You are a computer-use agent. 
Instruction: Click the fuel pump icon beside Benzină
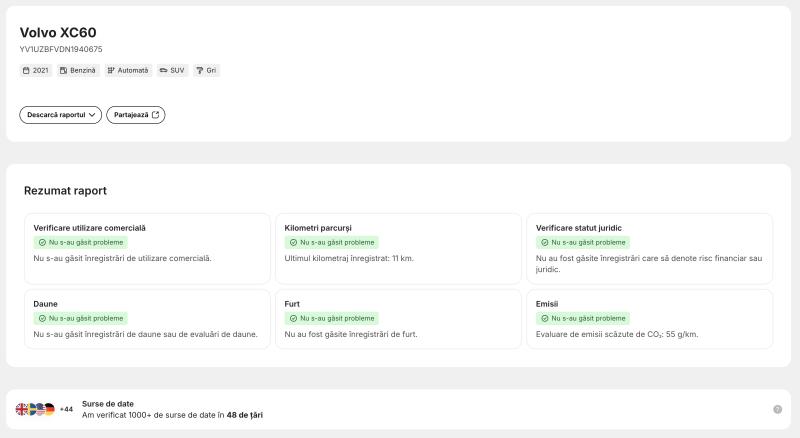[x=63, y=70]
